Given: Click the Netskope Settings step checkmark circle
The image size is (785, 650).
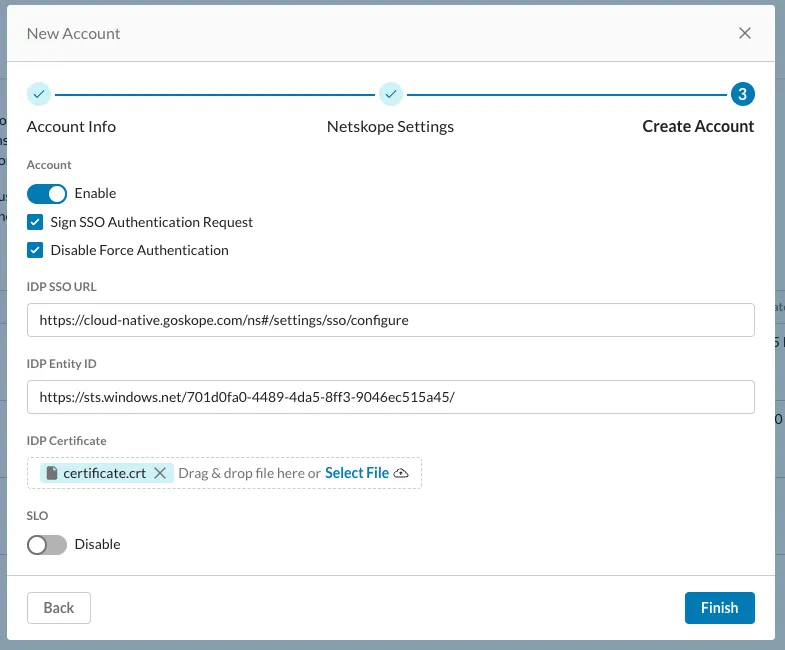Looking at the screenshot, I should pyautogui.click(x=391, y=94).
